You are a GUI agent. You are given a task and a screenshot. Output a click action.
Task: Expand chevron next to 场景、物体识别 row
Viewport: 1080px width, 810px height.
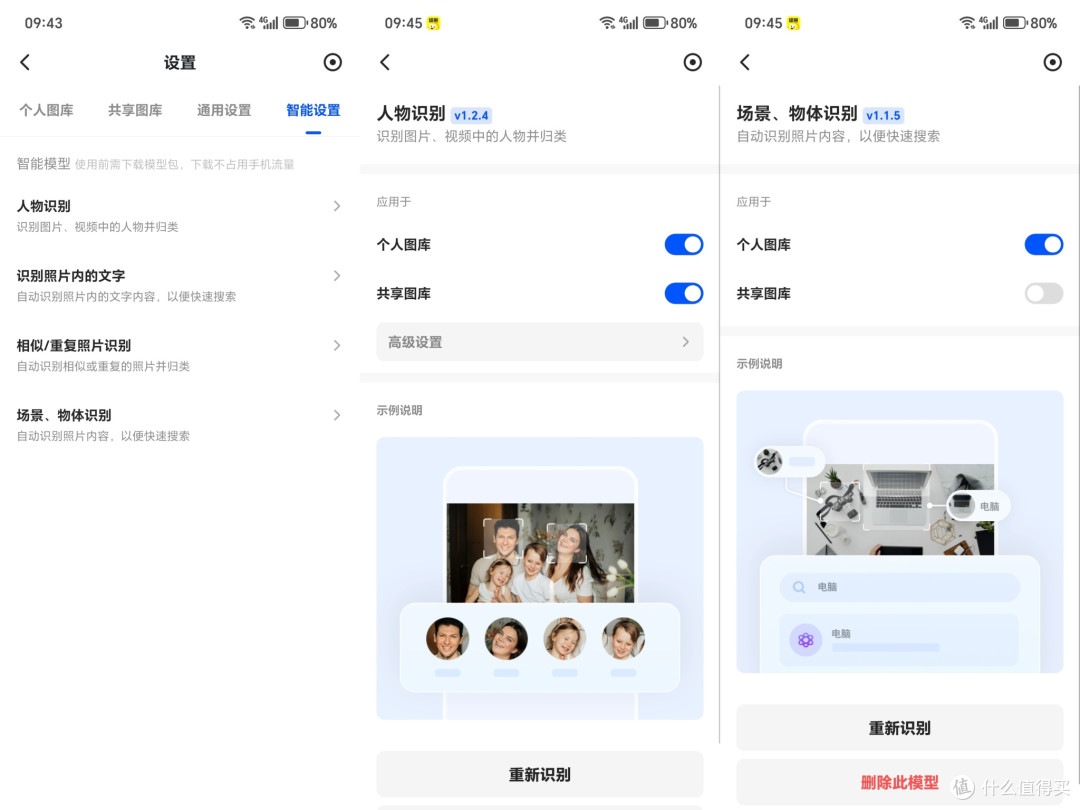pos(337,415)
